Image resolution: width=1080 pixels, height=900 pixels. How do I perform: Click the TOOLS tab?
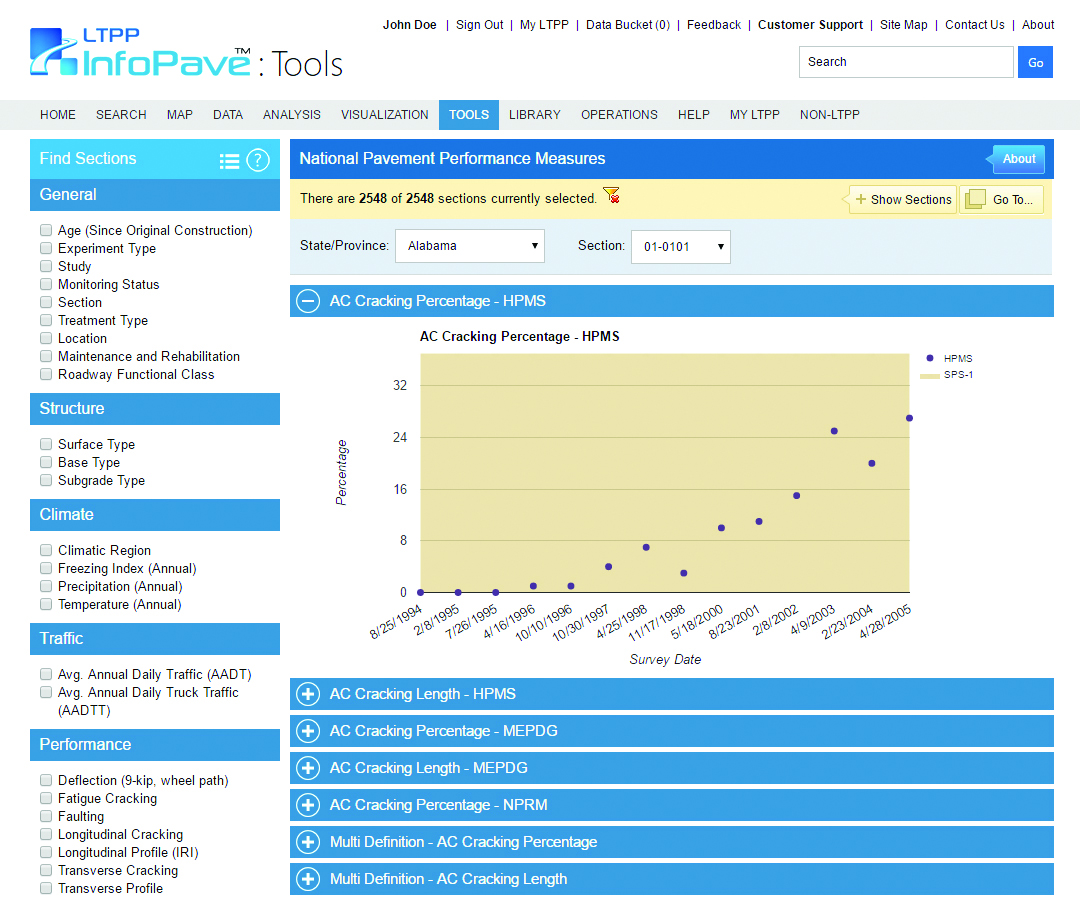coord(469,115)
